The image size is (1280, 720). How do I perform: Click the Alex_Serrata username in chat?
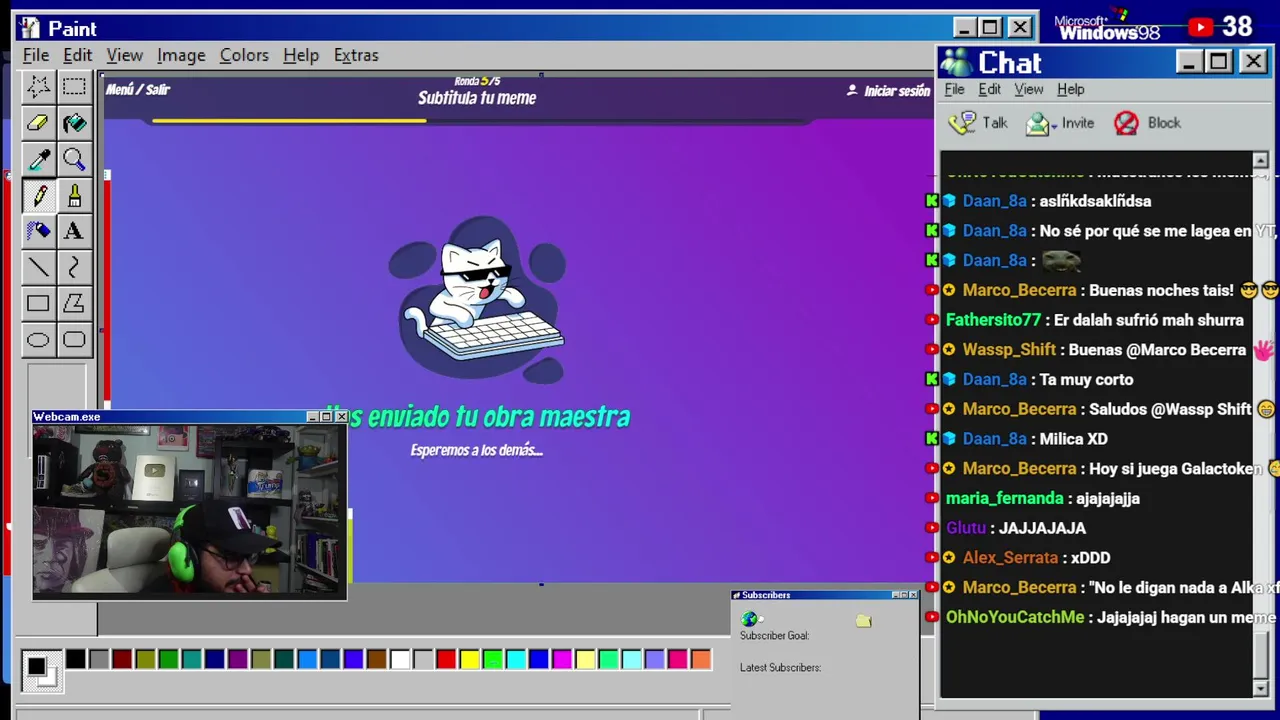click(x=1010, y=558)
